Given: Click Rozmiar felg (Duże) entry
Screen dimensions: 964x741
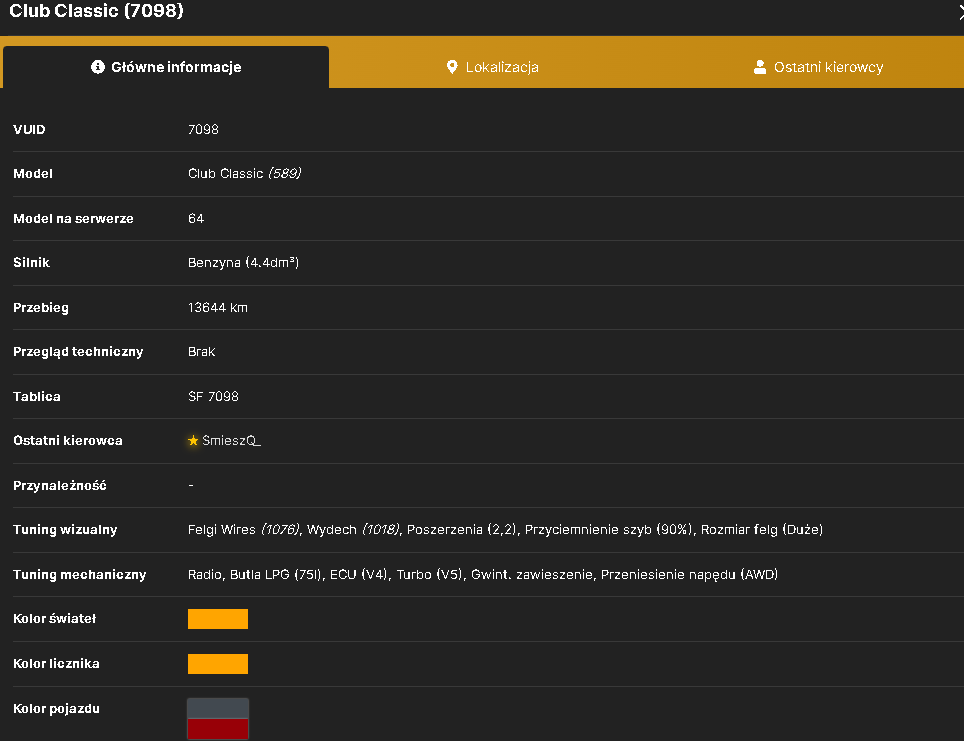Looking at the screenshot, I should 761,529.
